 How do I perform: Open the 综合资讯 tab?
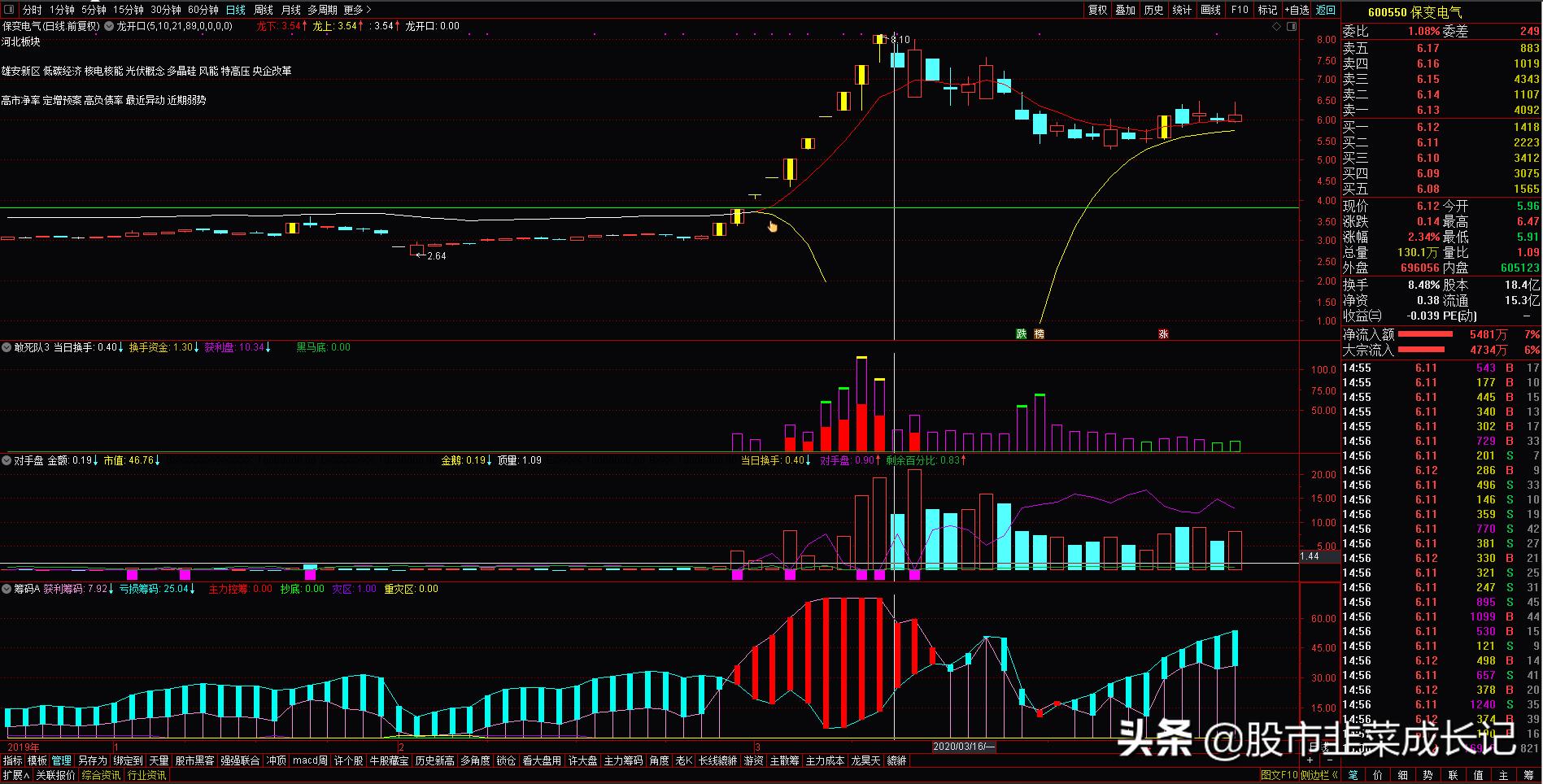point(101,775)
